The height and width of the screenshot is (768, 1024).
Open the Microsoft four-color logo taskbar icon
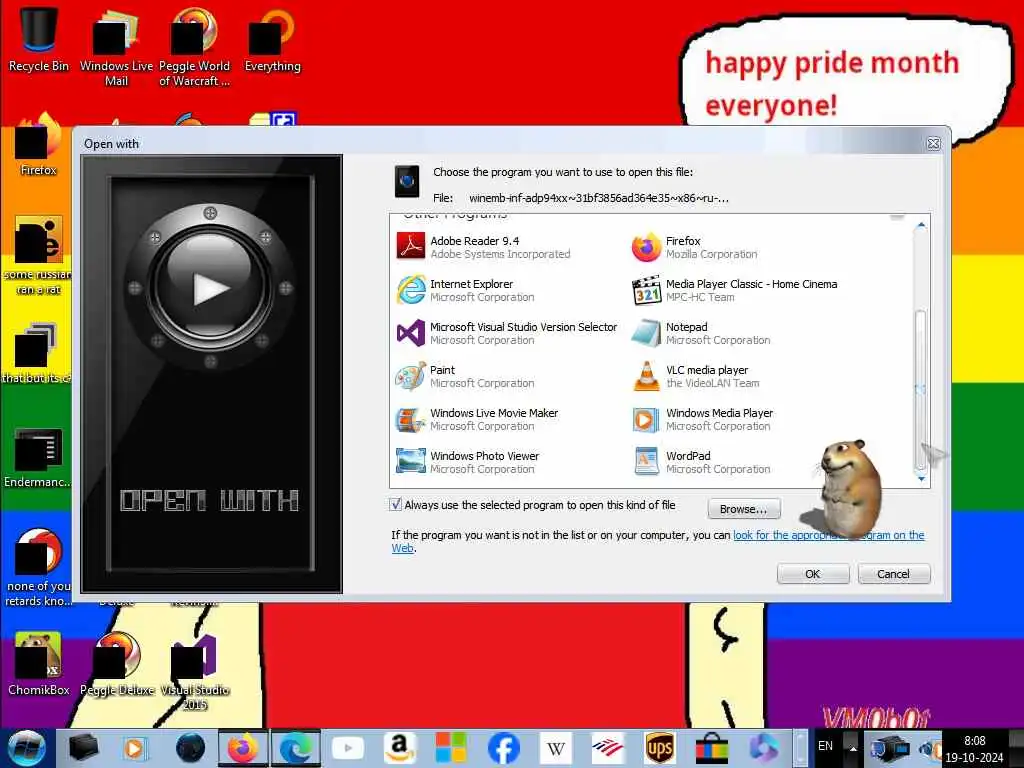pyautogui.click(x=451, y=748)
